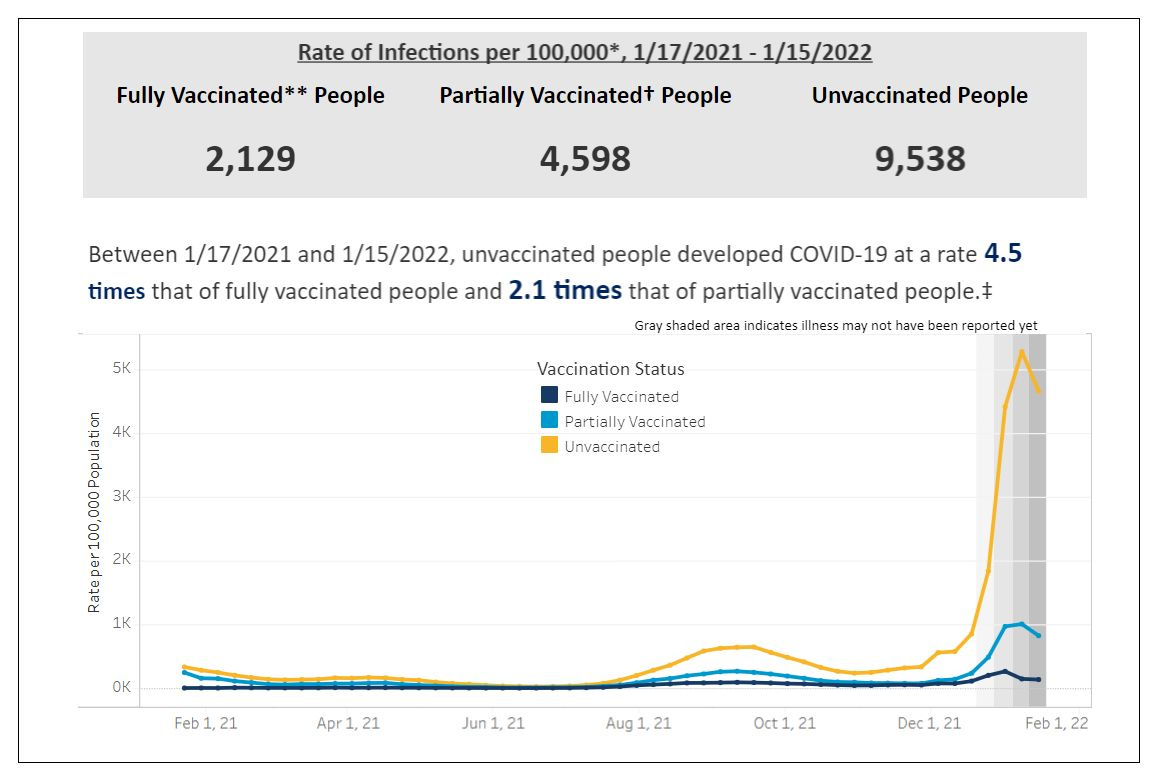The height and width of the screenshot is (781, 1158).
Task: Click the '2K' y-axis label
Action: click(x=122, y=560)
